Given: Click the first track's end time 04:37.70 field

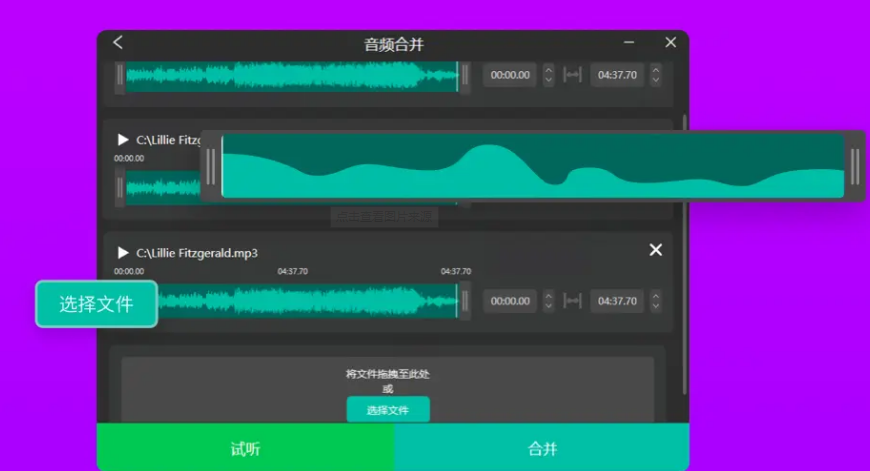Looking at the screenshot, I should 617,75.
